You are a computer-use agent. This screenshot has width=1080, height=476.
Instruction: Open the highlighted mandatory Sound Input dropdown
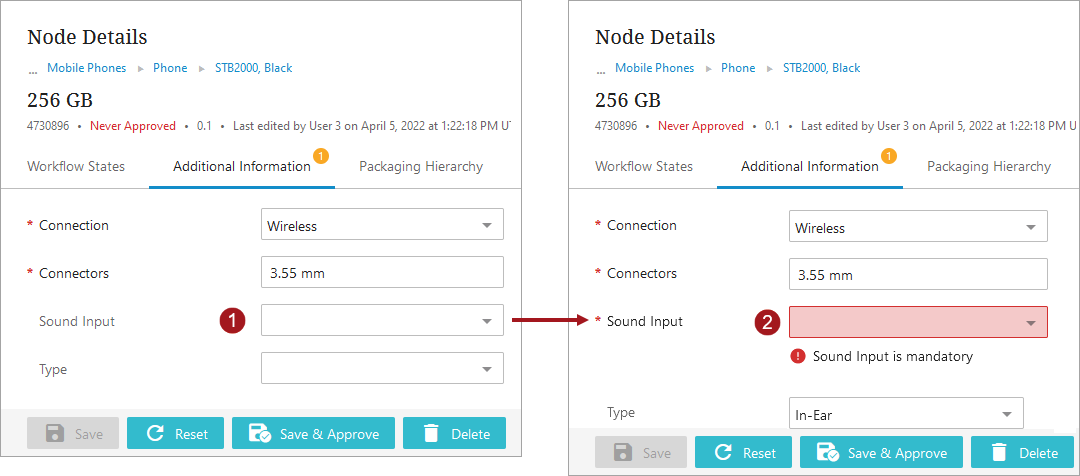point(918,322)
